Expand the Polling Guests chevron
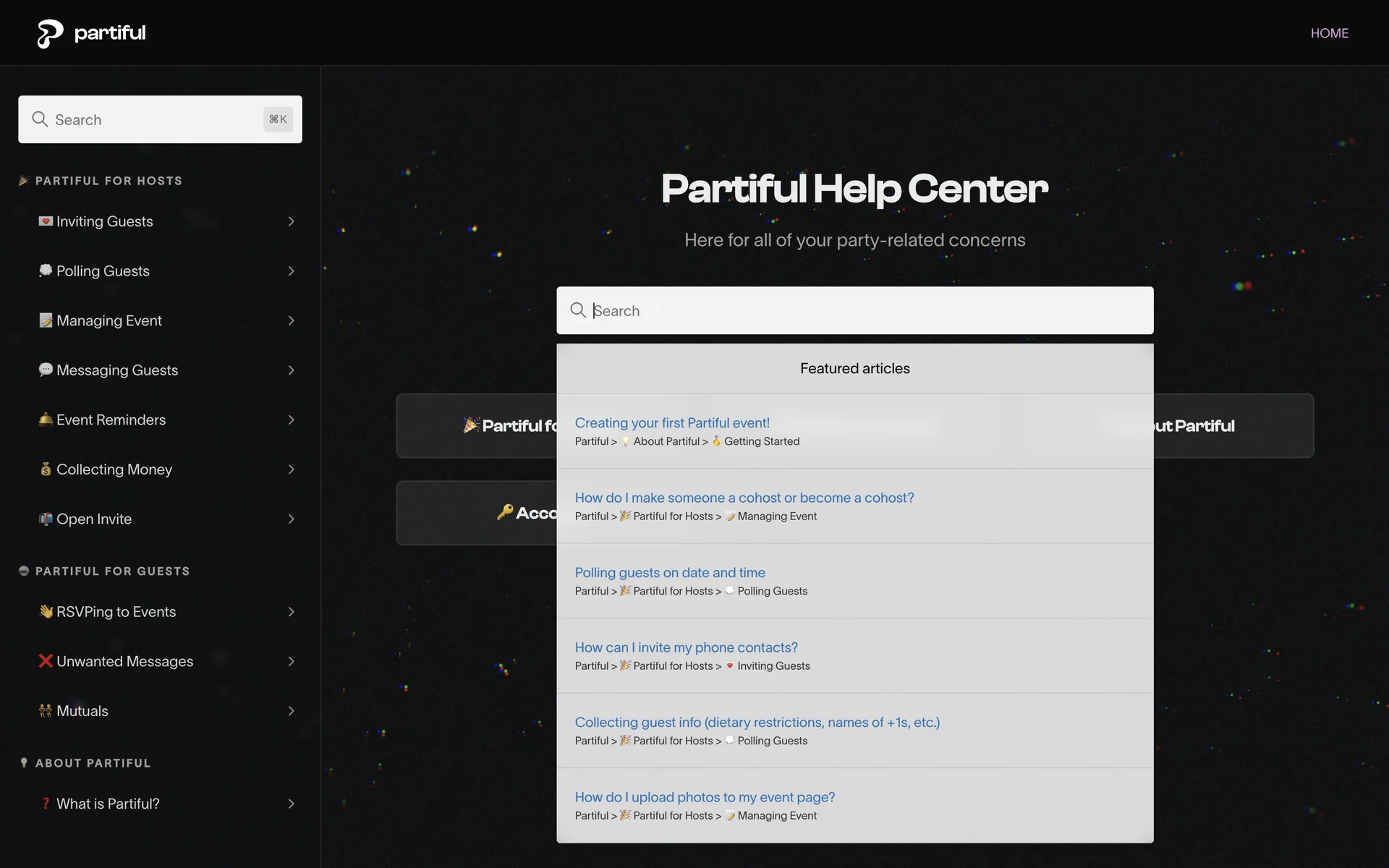 click(x=291, y=271)
